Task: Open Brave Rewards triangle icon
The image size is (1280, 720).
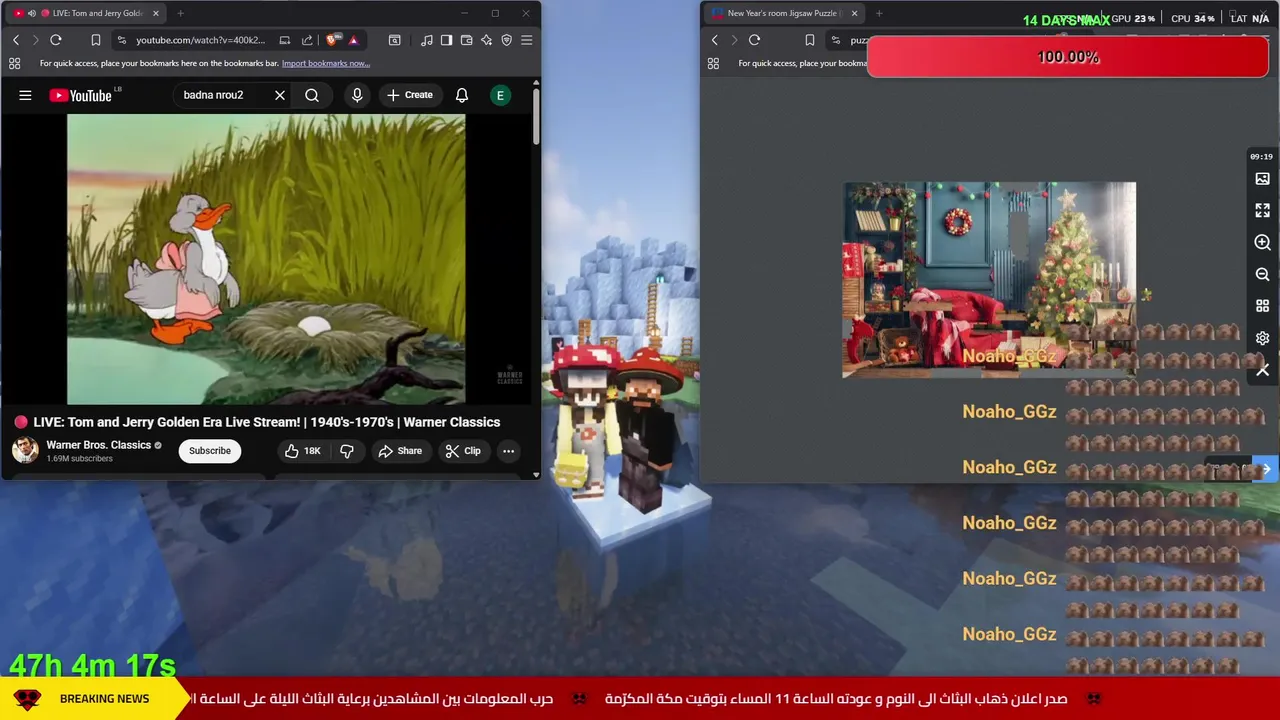Action: click(353, 40)
